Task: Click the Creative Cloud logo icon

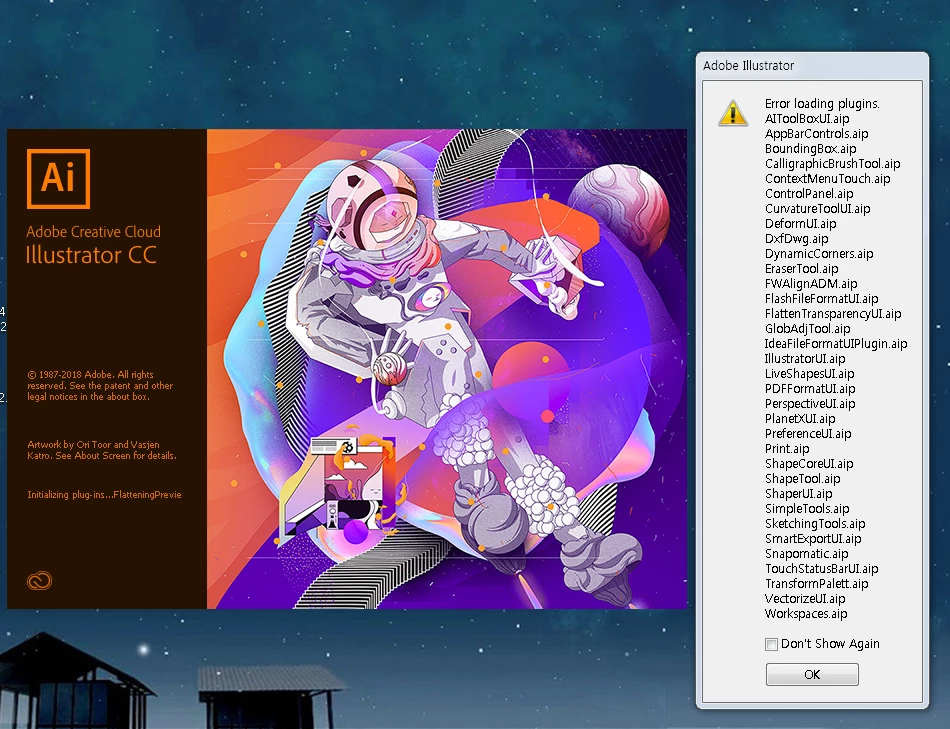Action: 39,581
